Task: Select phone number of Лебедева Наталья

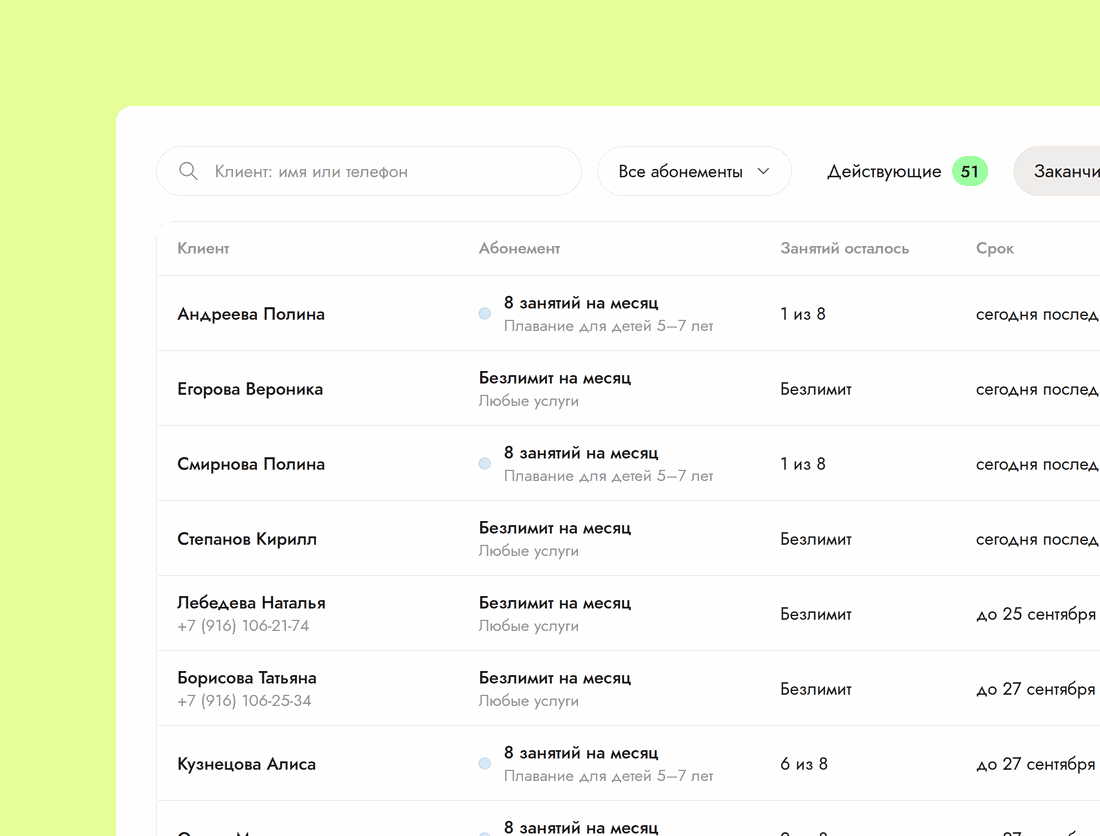Action: pos(243,626)
